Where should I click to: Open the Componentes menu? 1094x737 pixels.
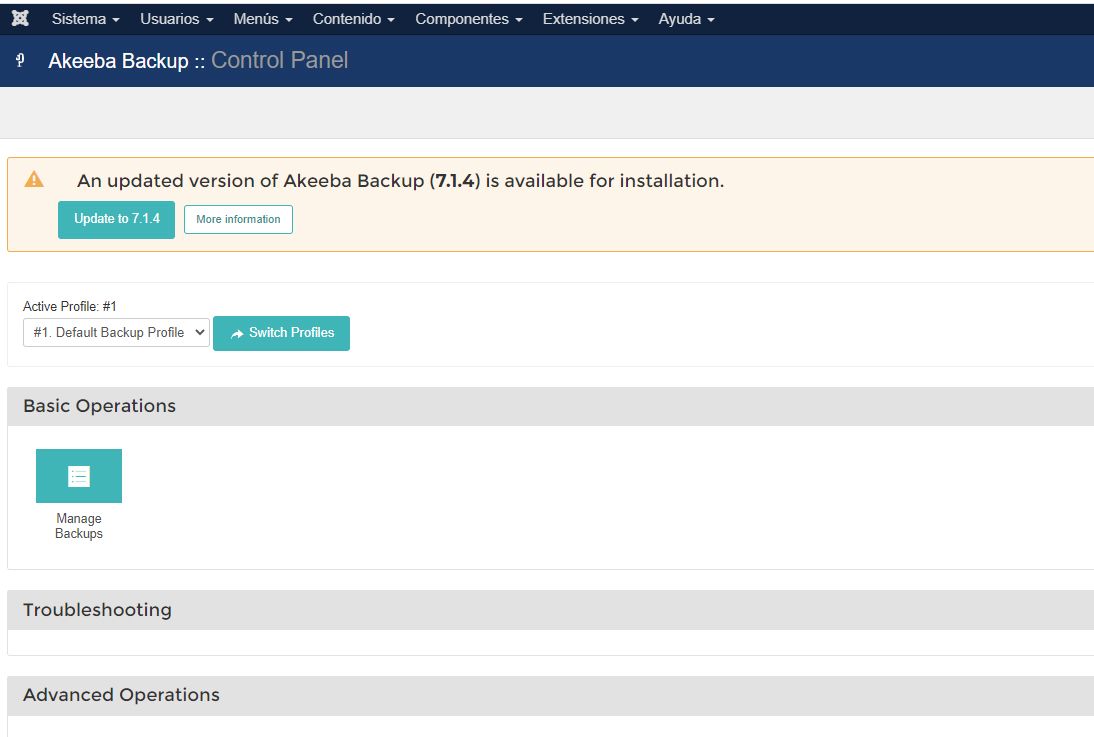point(469,19)
